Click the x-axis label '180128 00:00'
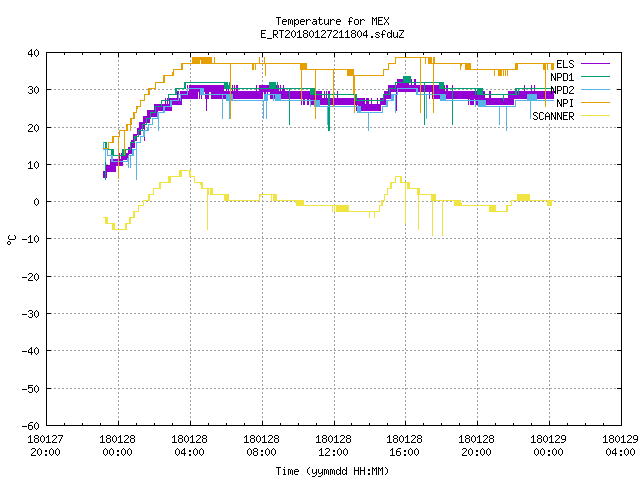This screenshot has width=640, height=480. [118, 446]
